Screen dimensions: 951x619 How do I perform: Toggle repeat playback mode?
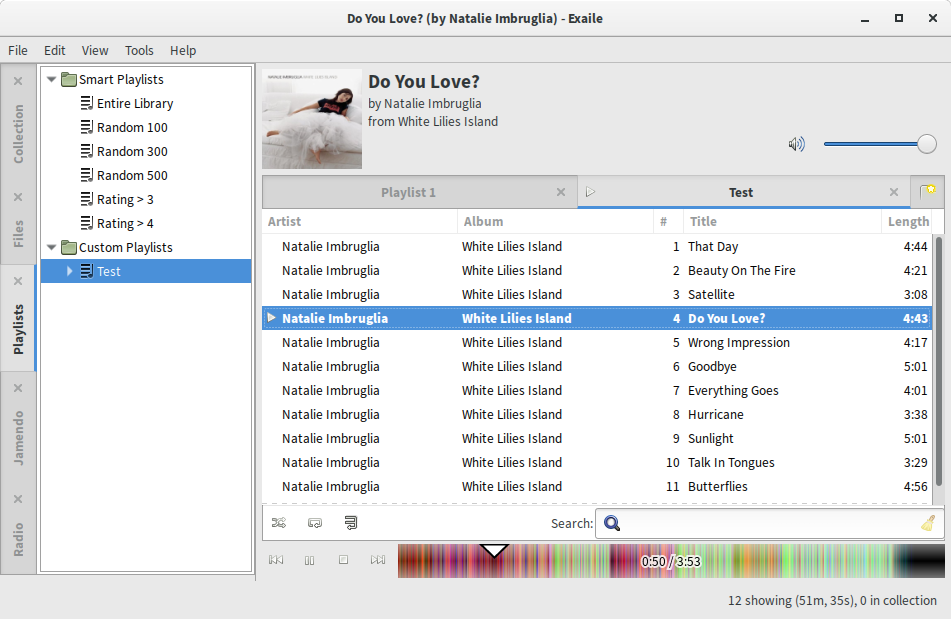315,523
